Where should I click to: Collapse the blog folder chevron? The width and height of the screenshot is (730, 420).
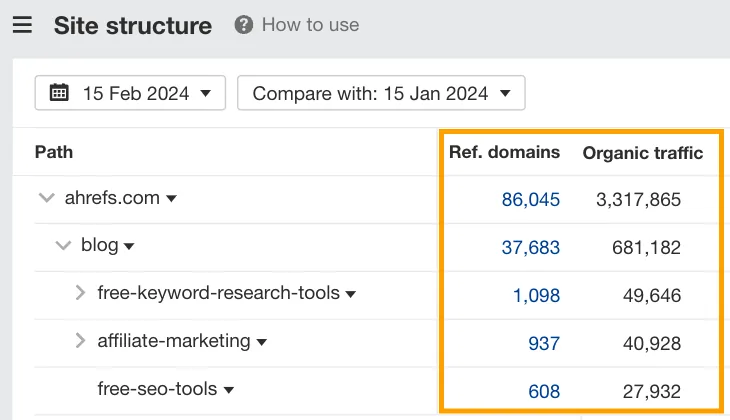tap(63, 245)
